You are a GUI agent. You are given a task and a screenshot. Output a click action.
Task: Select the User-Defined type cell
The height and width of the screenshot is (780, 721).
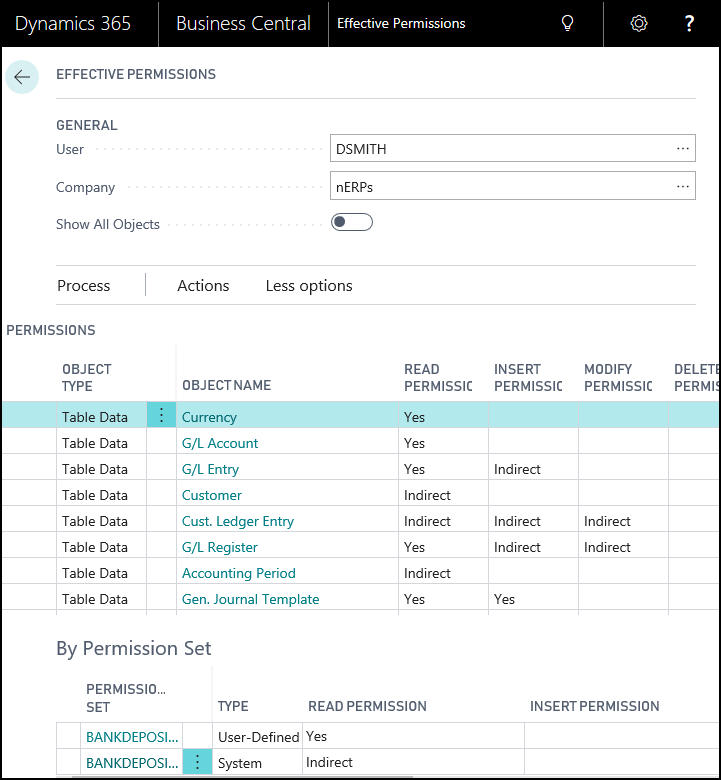[258, 737]
